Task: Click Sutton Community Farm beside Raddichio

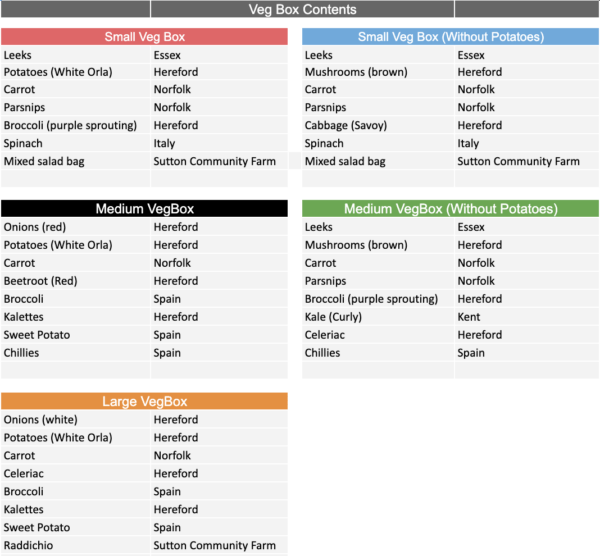Action: point(214,546)
